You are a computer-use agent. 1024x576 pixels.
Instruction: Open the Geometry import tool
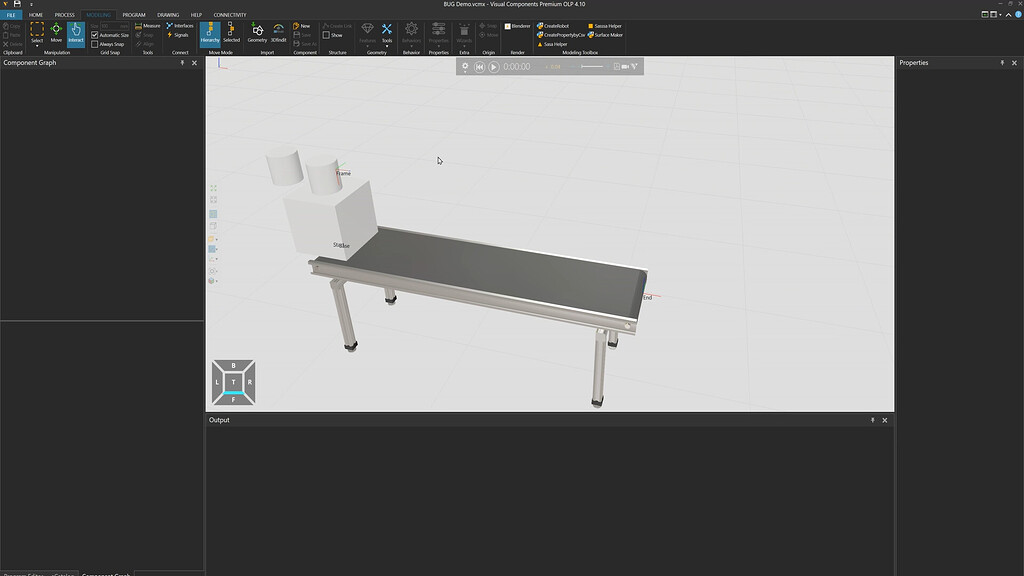click(257, 33)
